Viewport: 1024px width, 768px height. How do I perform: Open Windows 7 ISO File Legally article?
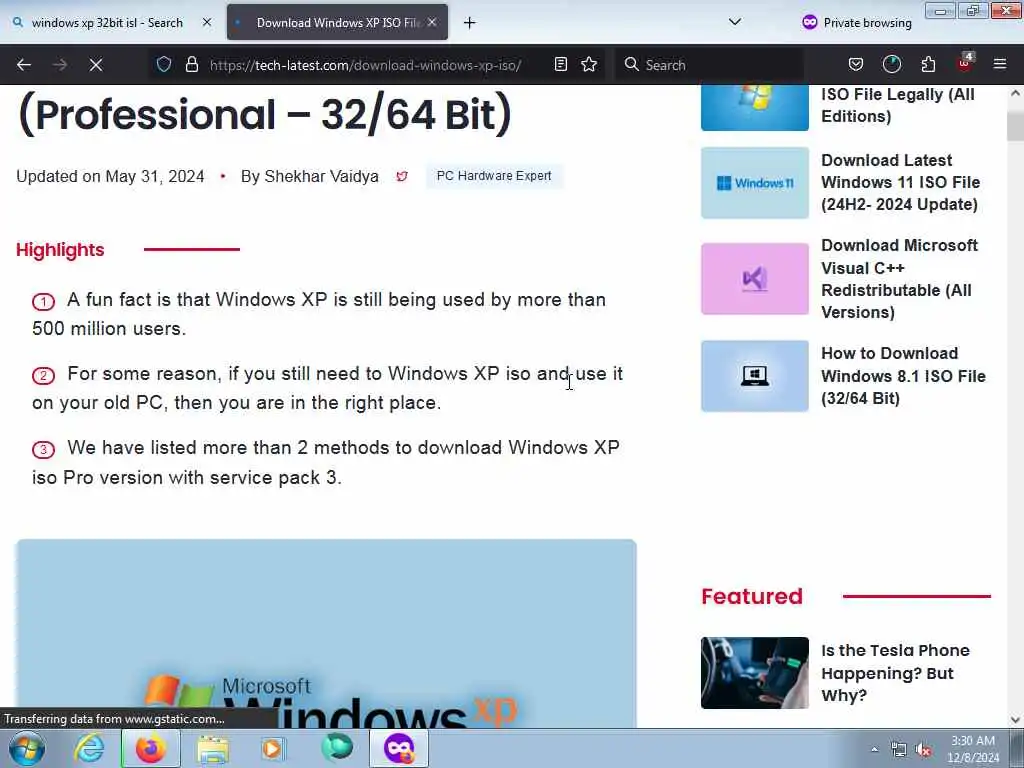897,105
